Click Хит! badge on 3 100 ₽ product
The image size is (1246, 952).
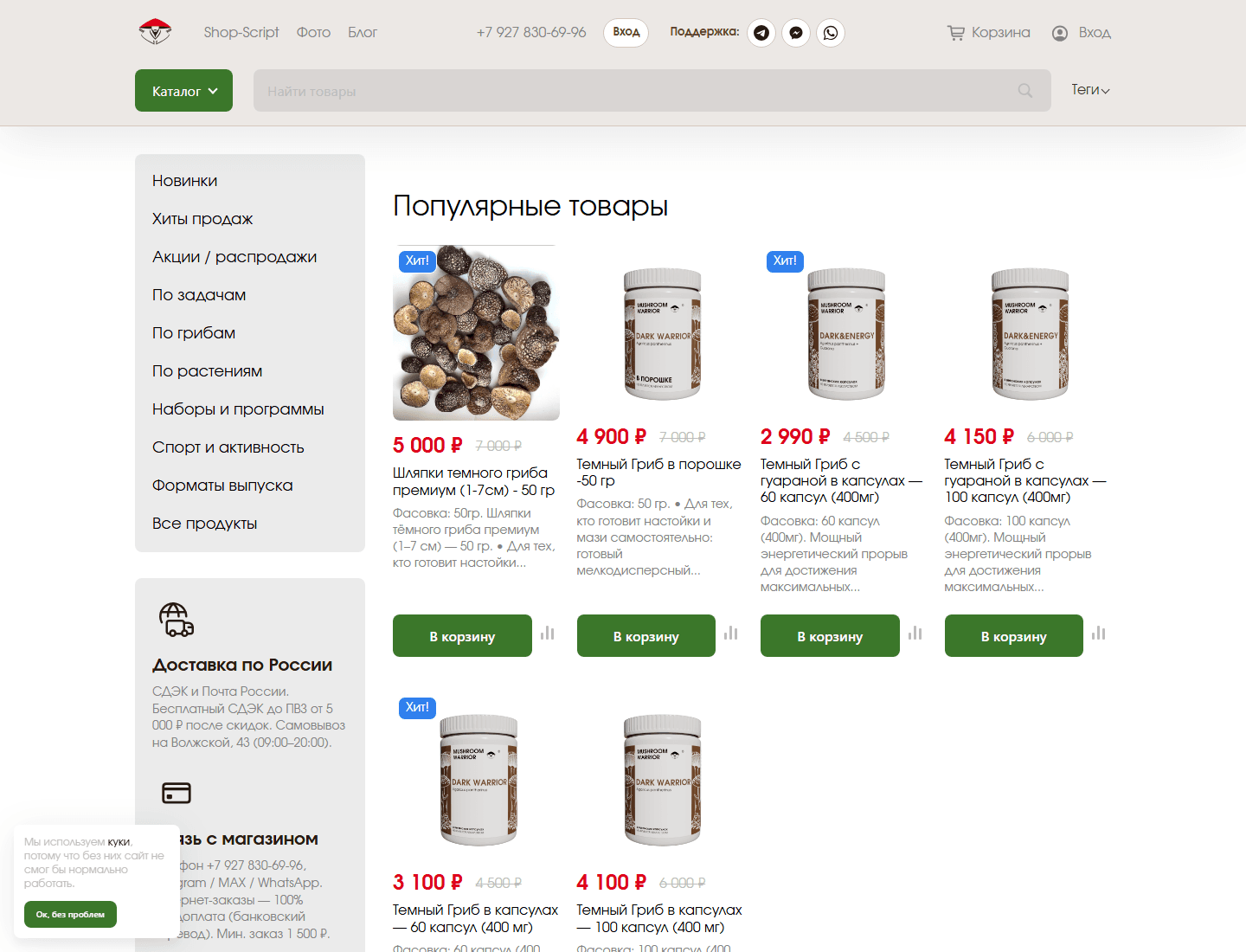[417, 707]
